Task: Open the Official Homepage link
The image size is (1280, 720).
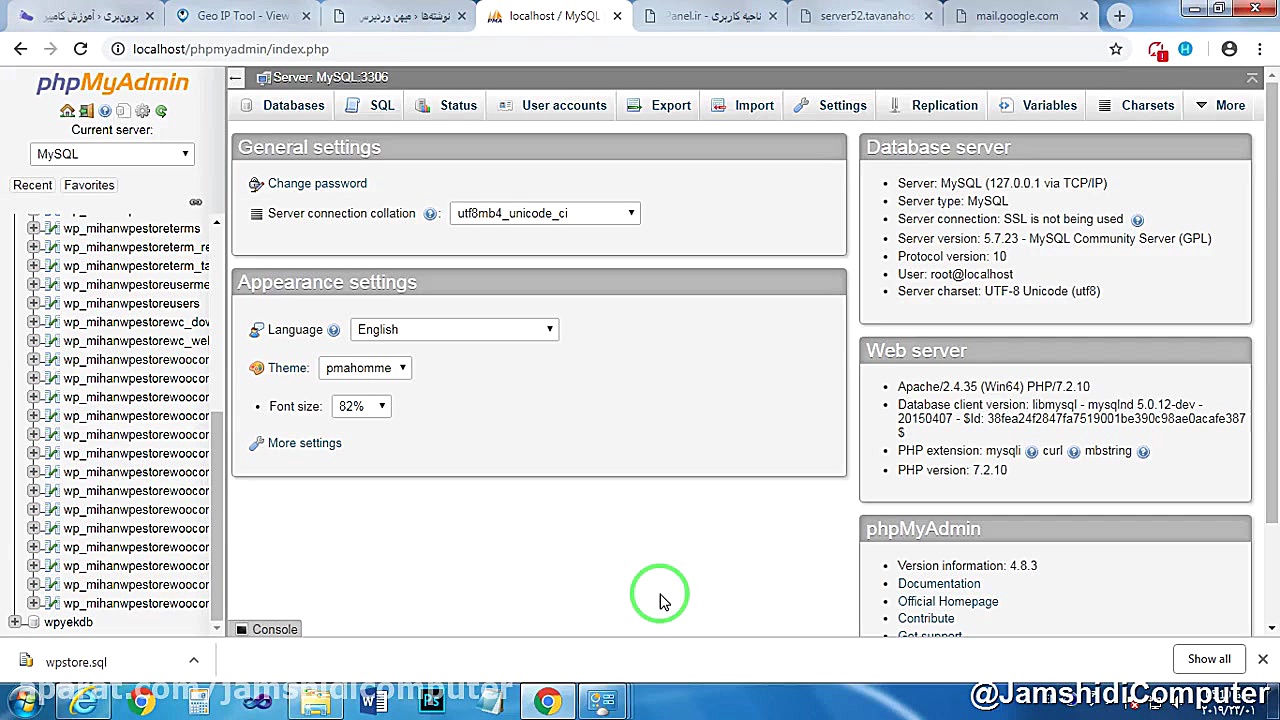Action: pos(948,602)
